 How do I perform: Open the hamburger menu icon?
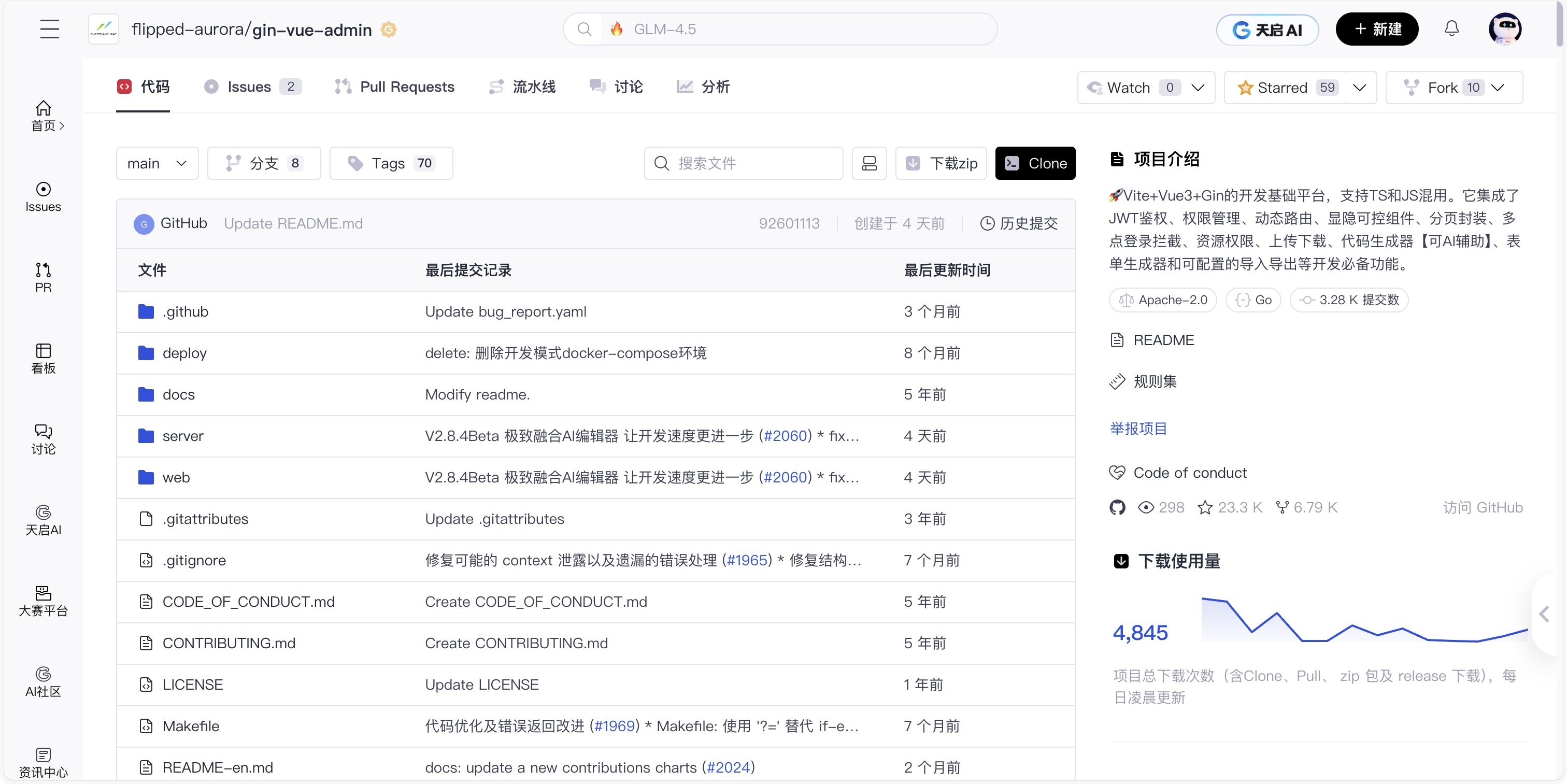pos(50,28)
